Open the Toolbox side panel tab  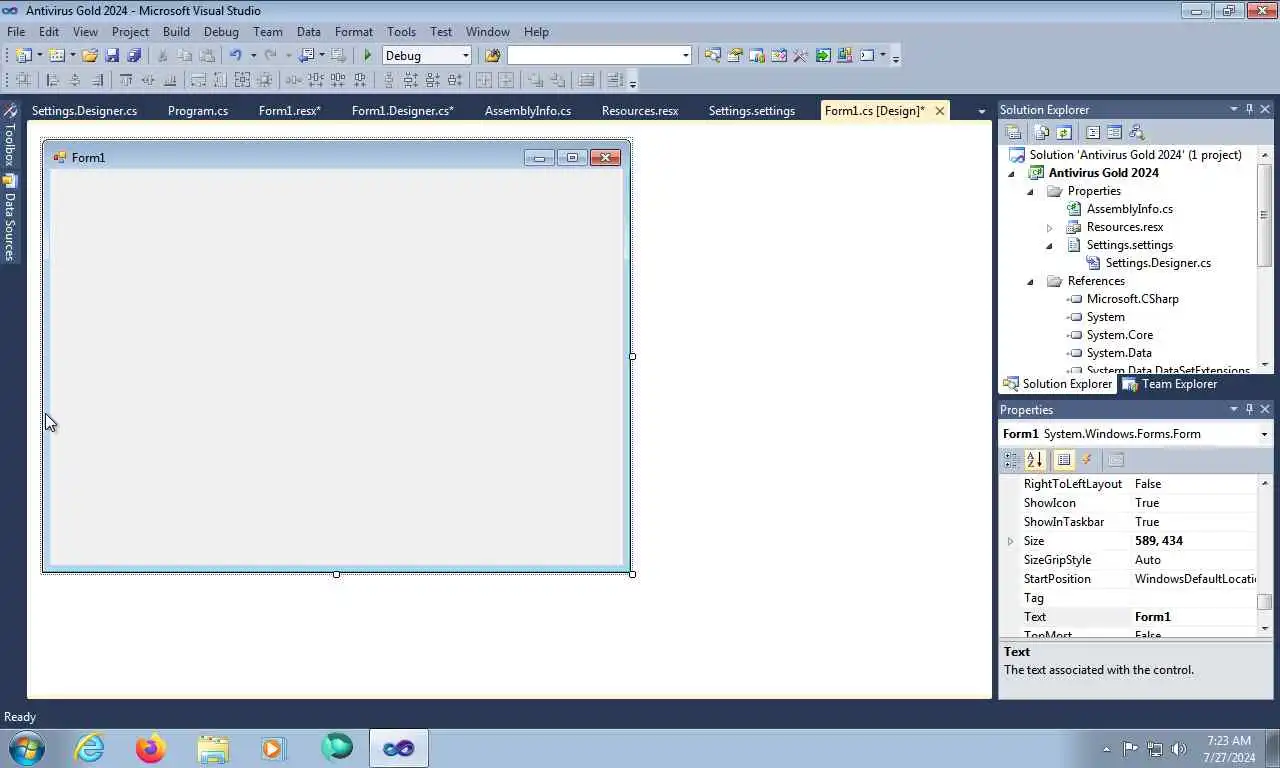(9, 138)
